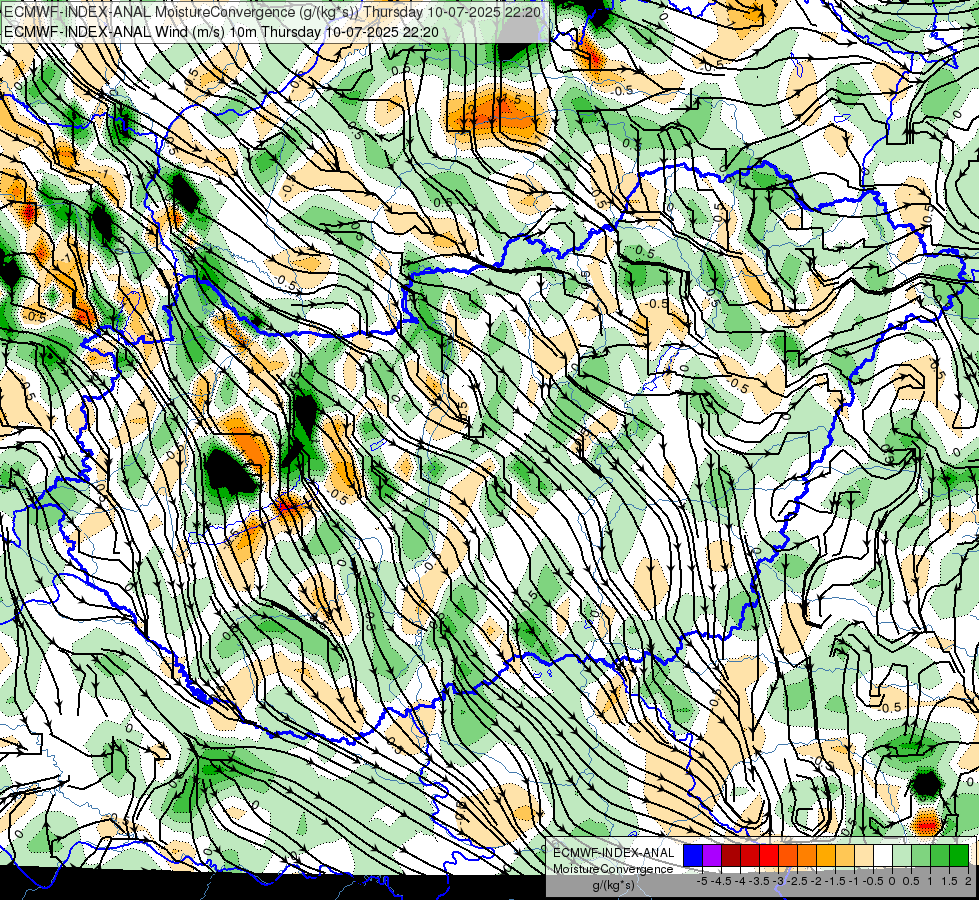
Task: Click the -3.5 tick label on the legend scale
Action: [759, 881]
